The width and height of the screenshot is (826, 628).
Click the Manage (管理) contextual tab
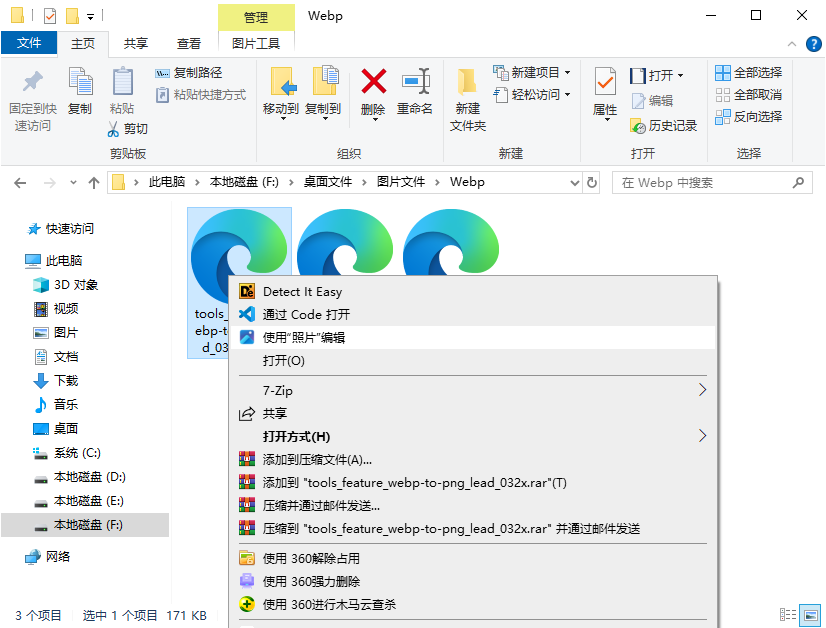pos(256,17)
